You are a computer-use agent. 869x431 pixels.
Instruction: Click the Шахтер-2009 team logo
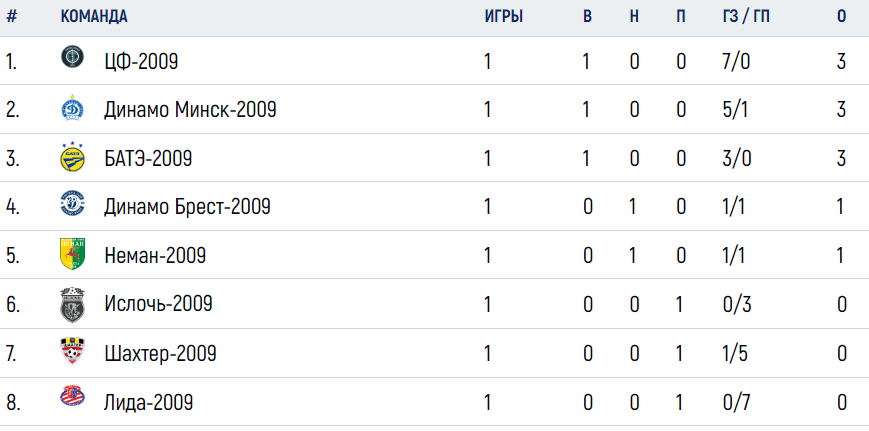72,351
